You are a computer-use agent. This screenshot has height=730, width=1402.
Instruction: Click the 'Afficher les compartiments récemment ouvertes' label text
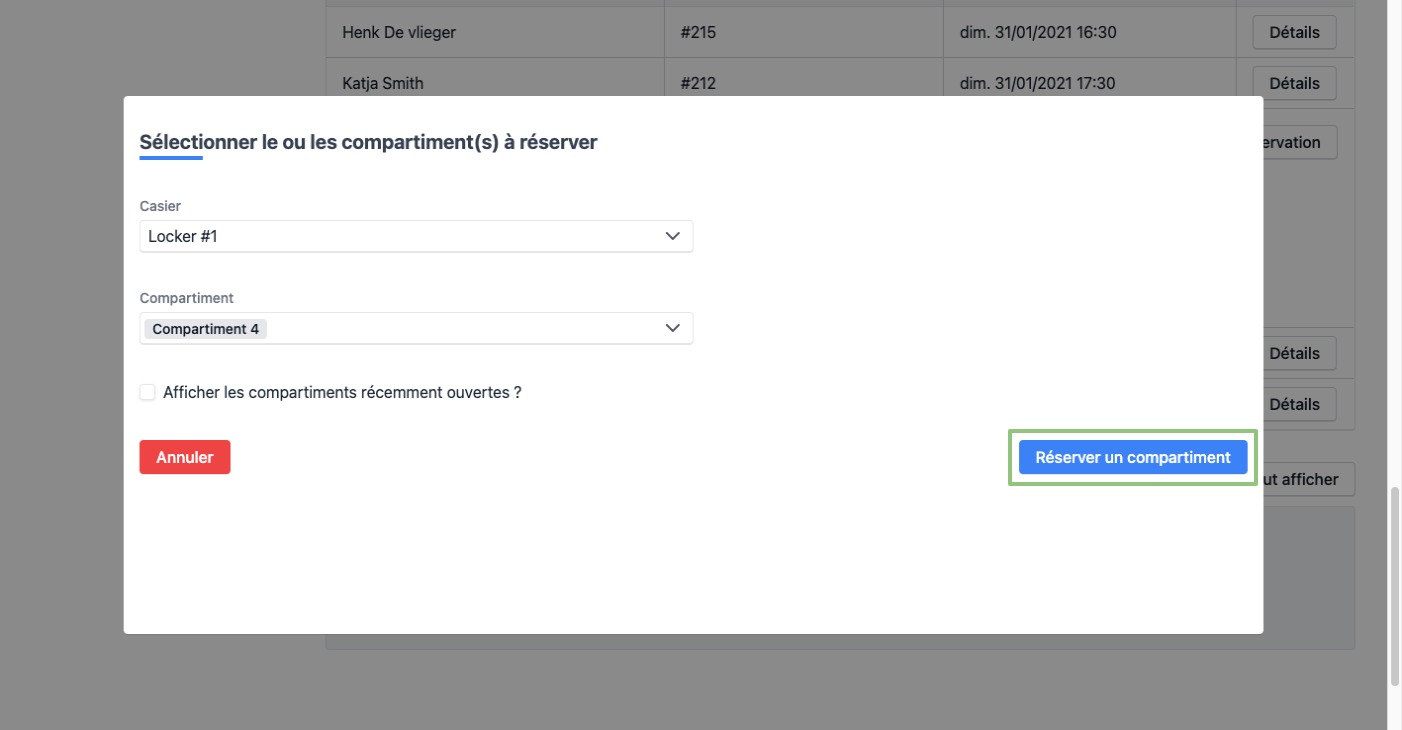342,392
